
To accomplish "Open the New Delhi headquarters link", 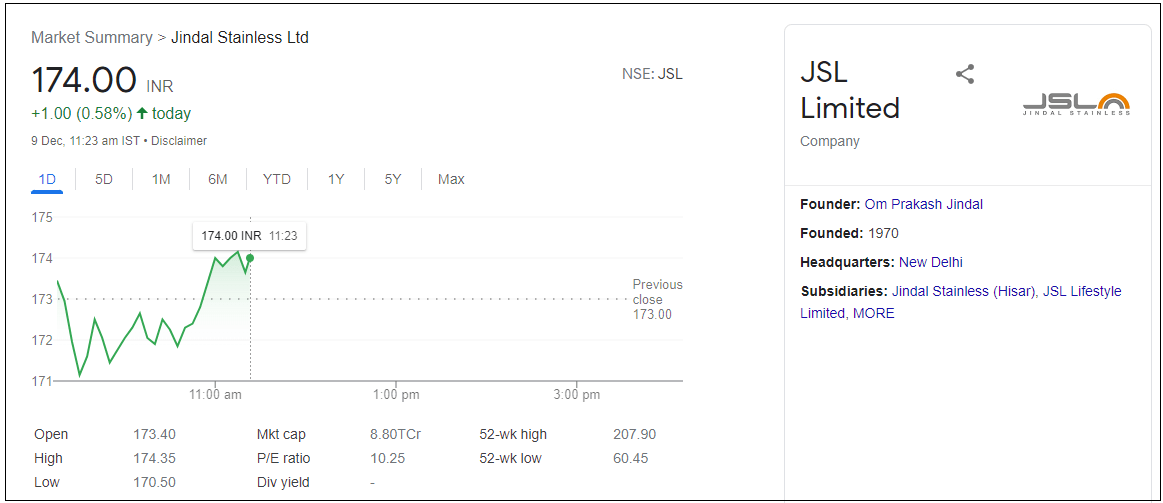I will (x=931, y=262).
